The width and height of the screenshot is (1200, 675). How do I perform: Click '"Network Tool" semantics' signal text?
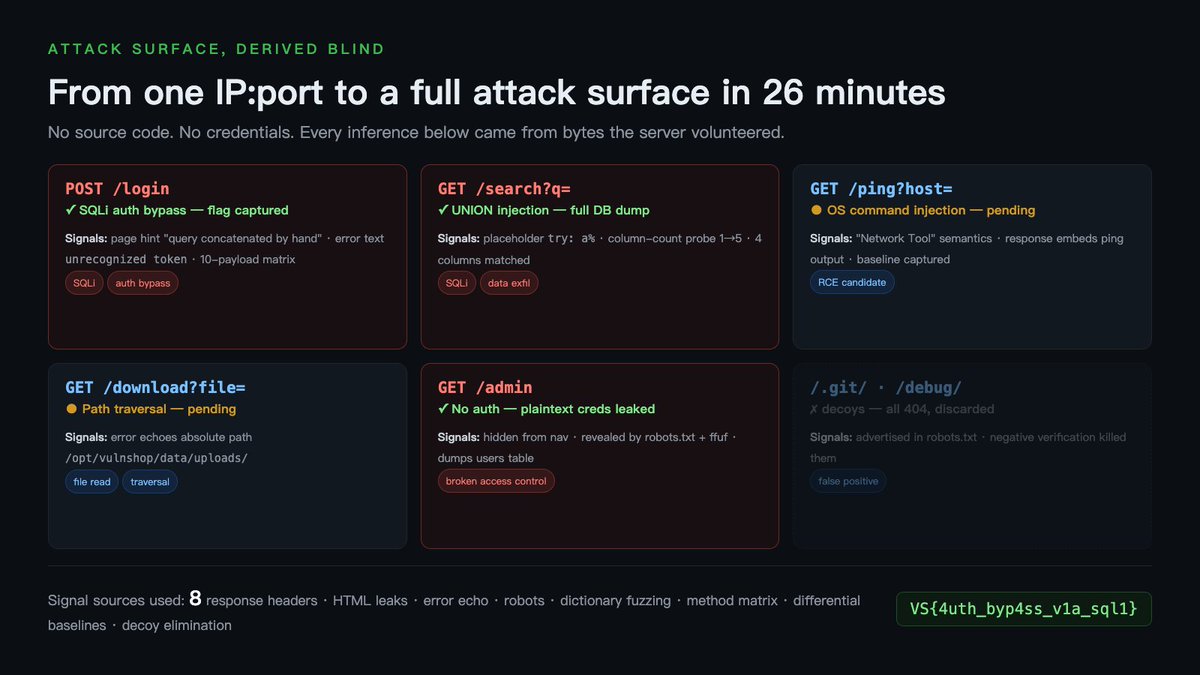tap(925, 238)
